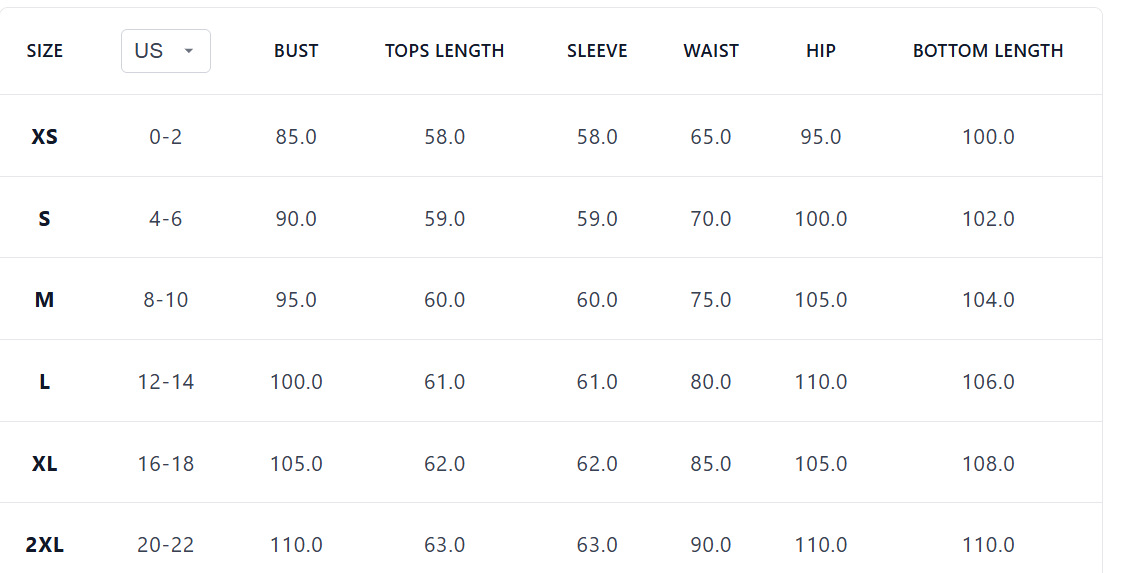1134x573 pixels.
Task: Select the 8-10 US size cell
Action: pos(166,300)
